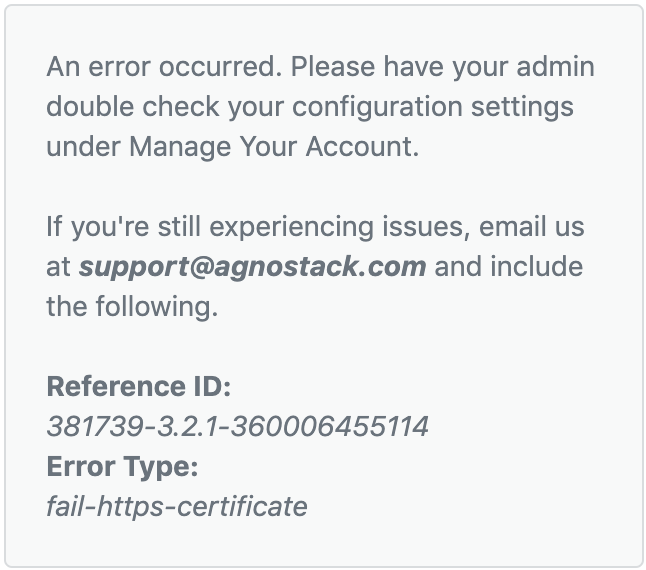Screen dimensions: 646x570
Task: Click the word "at" before the email address
Action: [x=59, y=268]
